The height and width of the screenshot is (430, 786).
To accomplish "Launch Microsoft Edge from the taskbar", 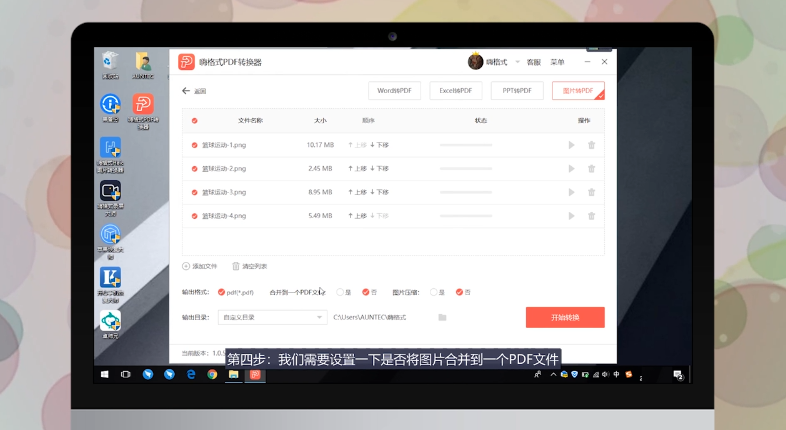I will [x=191, y=374].
